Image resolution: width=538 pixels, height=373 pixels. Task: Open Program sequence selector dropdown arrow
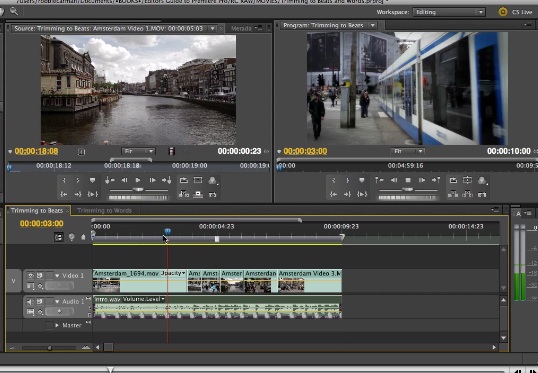tap(372, 25)
